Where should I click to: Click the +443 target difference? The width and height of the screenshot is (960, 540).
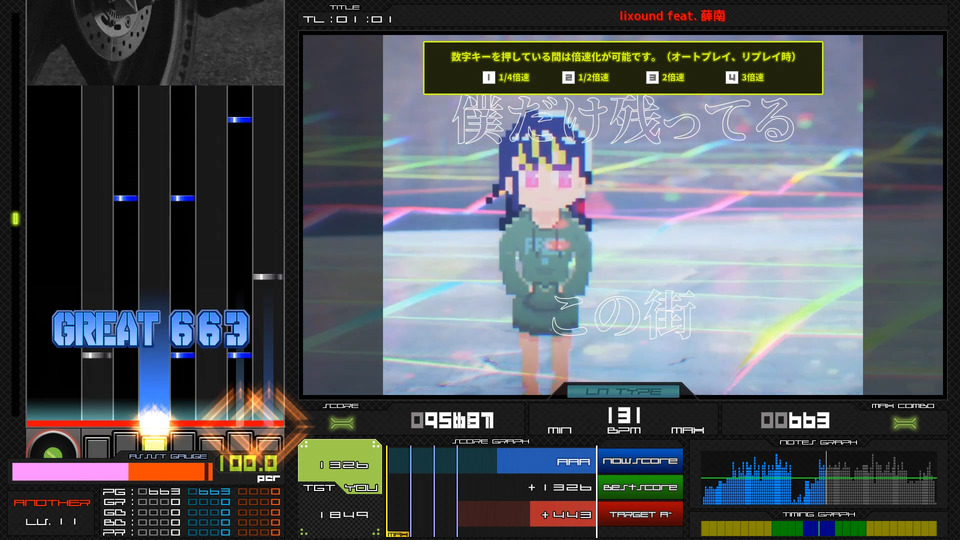pos(567,515)
